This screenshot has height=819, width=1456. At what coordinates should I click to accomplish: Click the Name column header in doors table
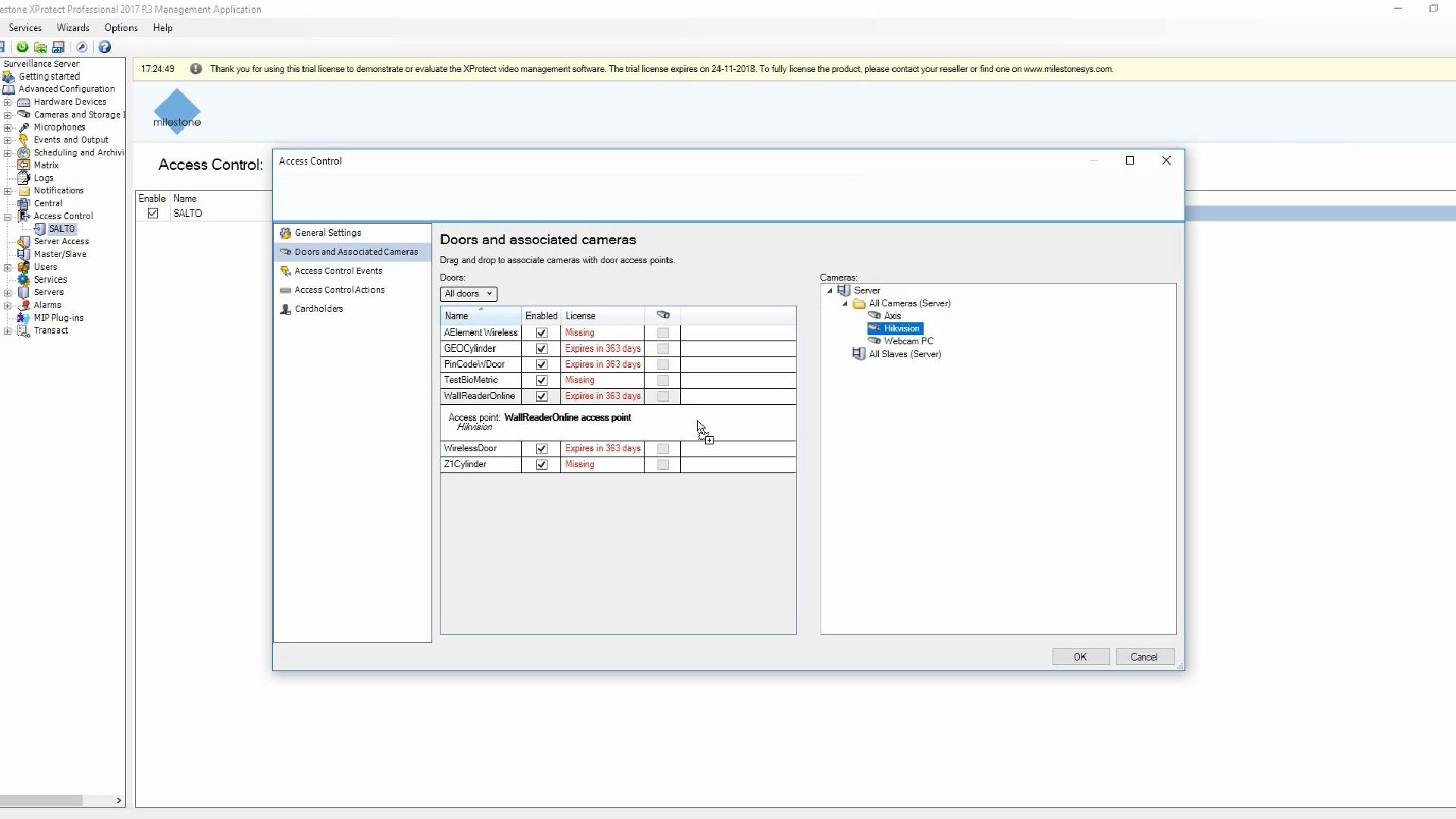481,315
